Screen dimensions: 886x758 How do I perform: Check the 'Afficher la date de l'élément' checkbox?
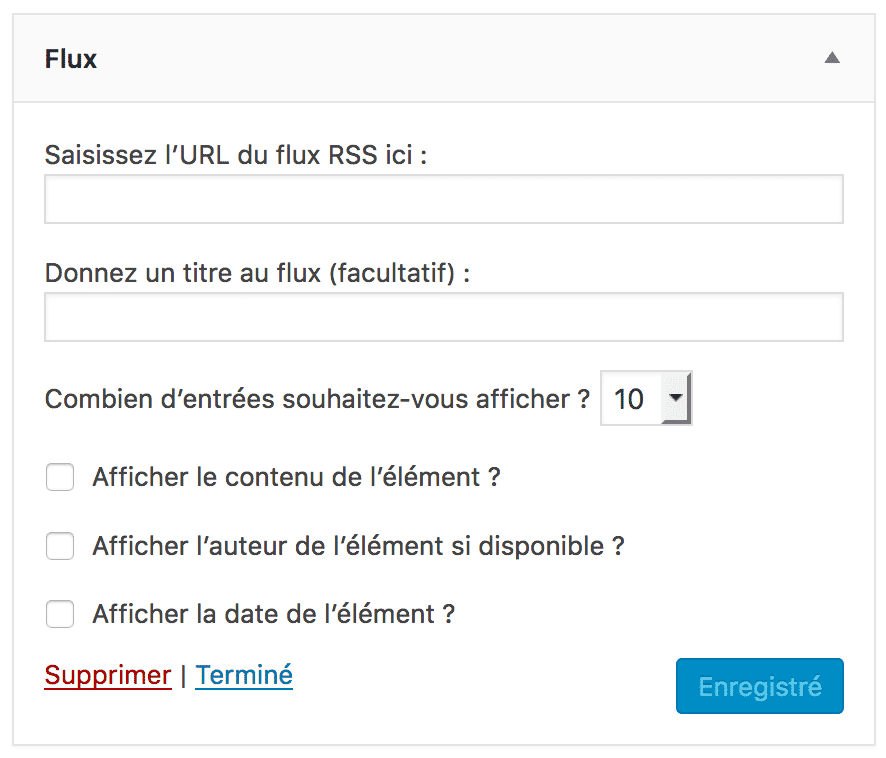(61, 614)
